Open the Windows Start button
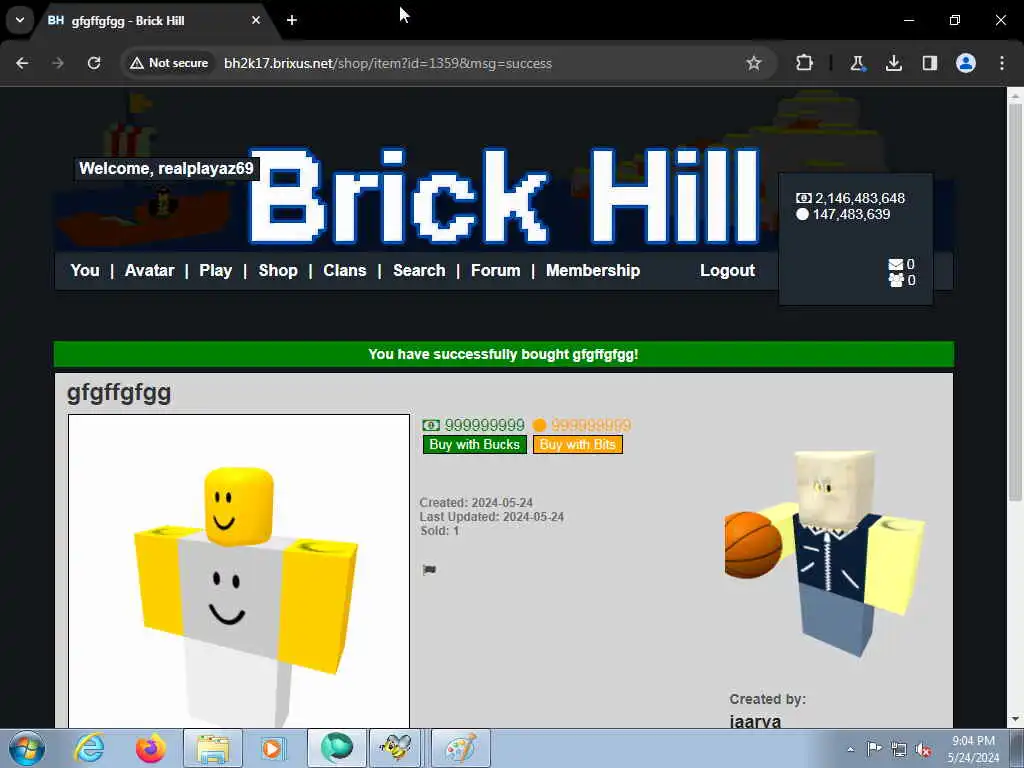Image resolution: width=1024 pixels, height=768 pixels. (27, 748)
